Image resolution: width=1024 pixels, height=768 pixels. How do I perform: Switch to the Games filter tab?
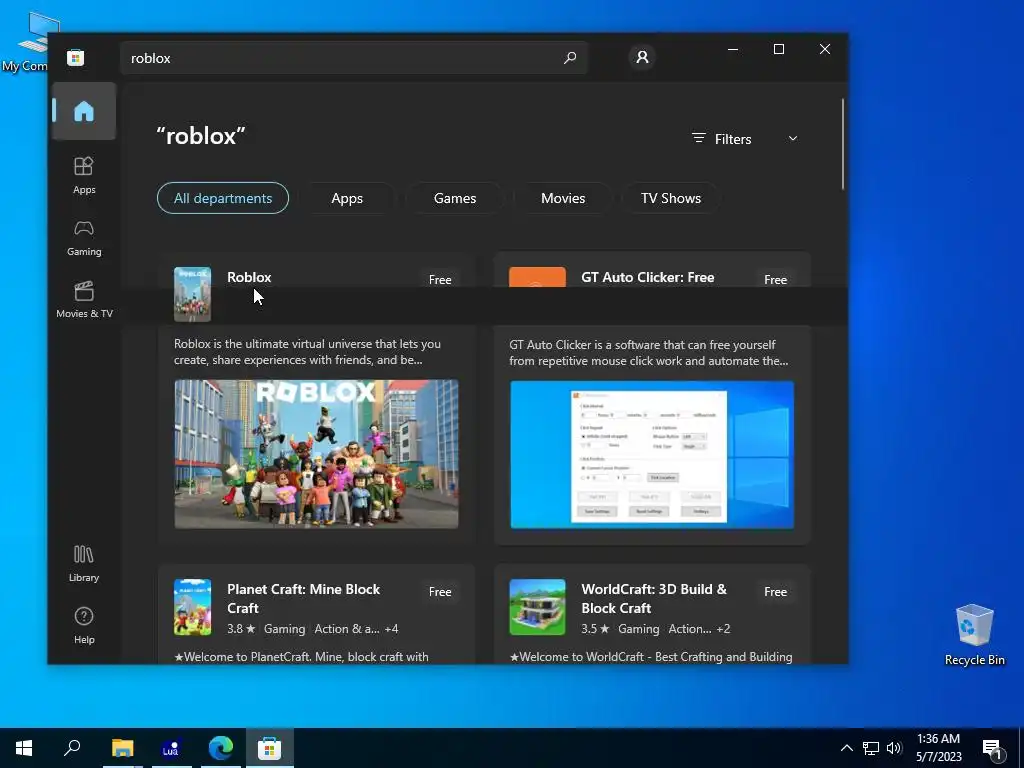point(455,198)
